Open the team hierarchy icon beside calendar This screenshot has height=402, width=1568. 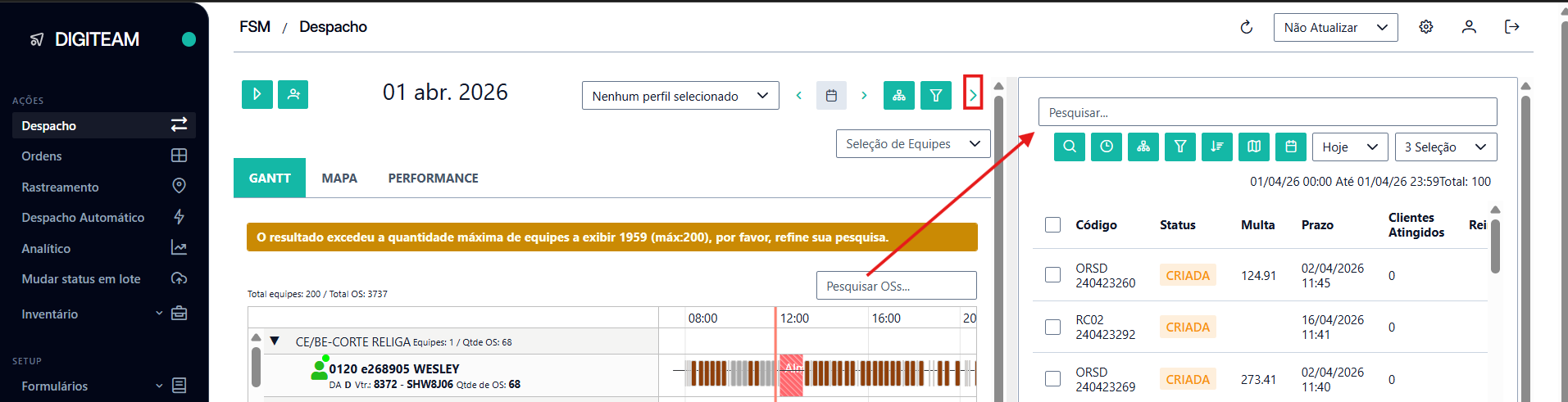(x=898, y=96)
